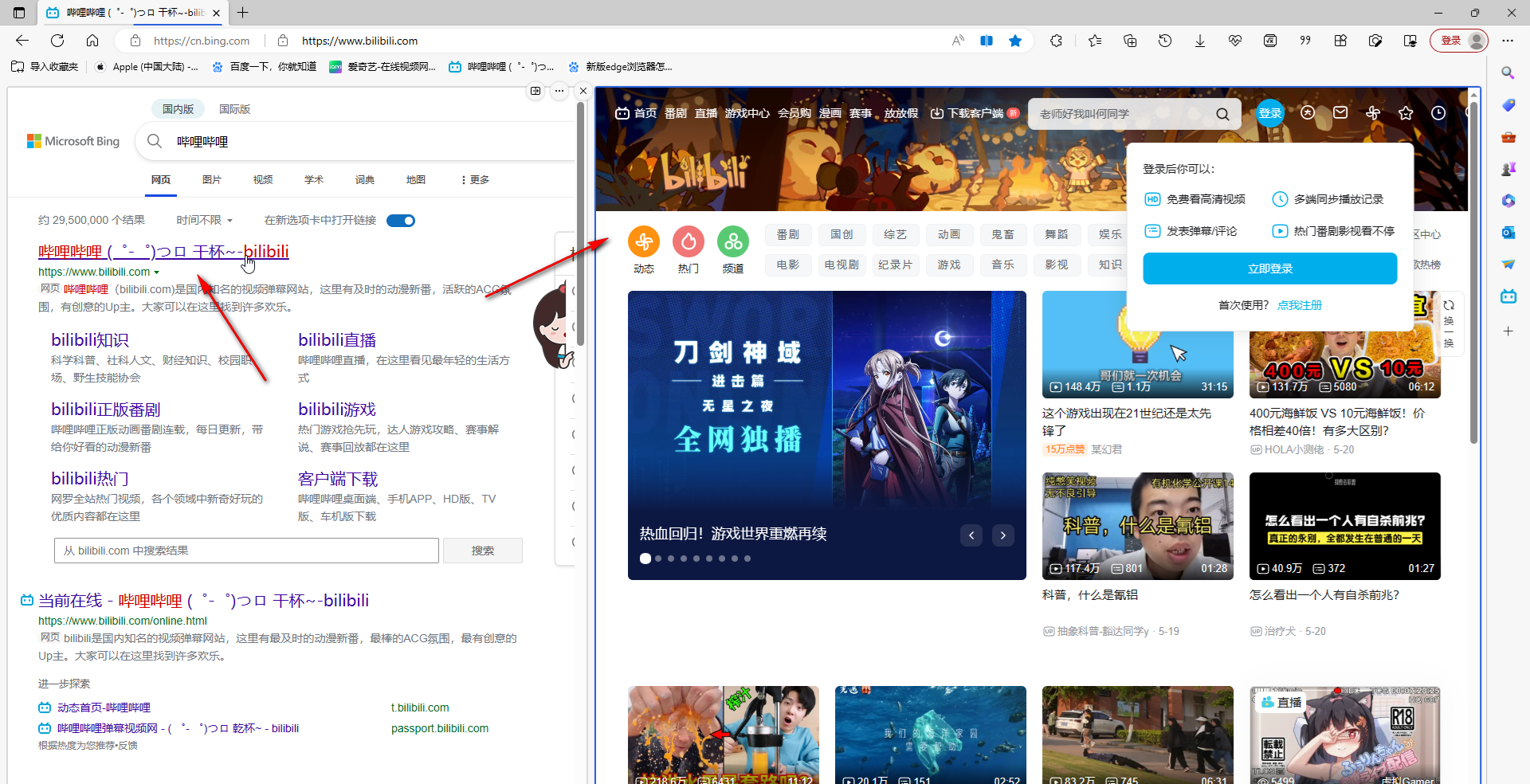Click the Read aloud icon

coord(958,41)
